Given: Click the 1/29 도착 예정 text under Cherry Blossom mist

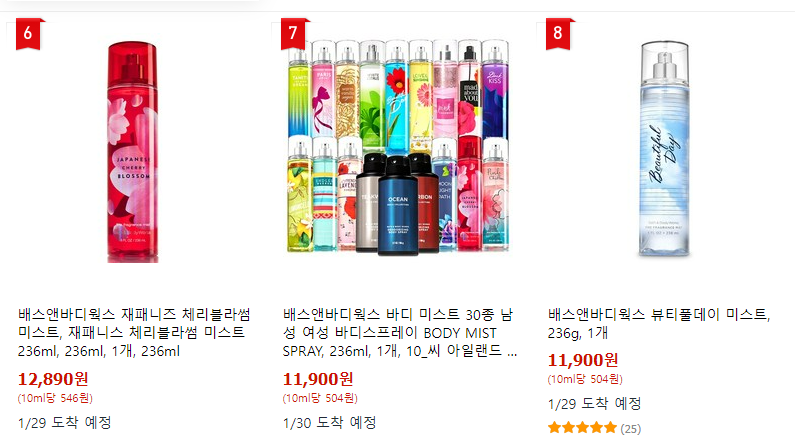Looking at the screenshot, I should coord(64,423).
